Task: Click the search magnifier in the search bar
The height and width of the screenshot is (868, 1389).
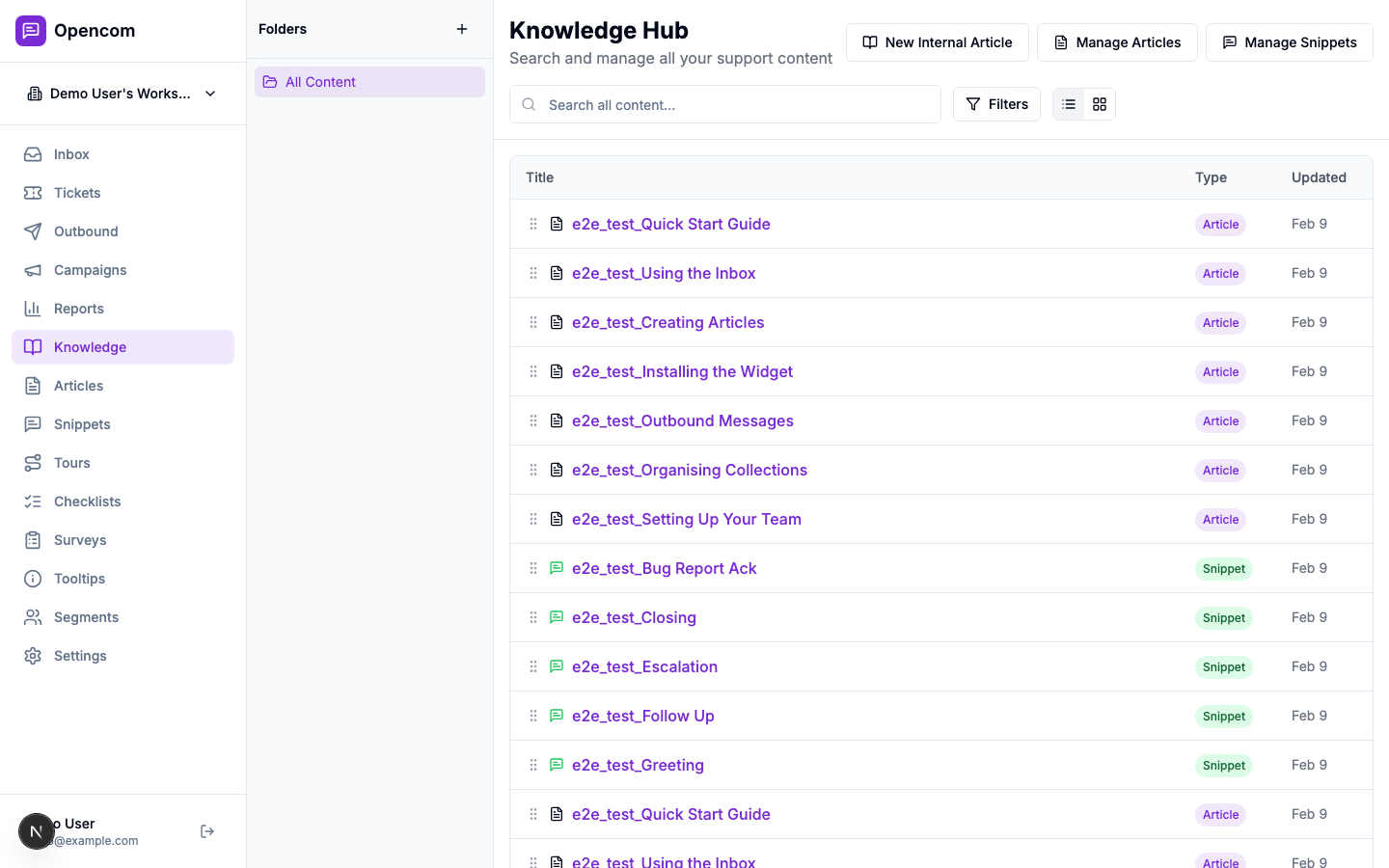Action: click(528, 104)
